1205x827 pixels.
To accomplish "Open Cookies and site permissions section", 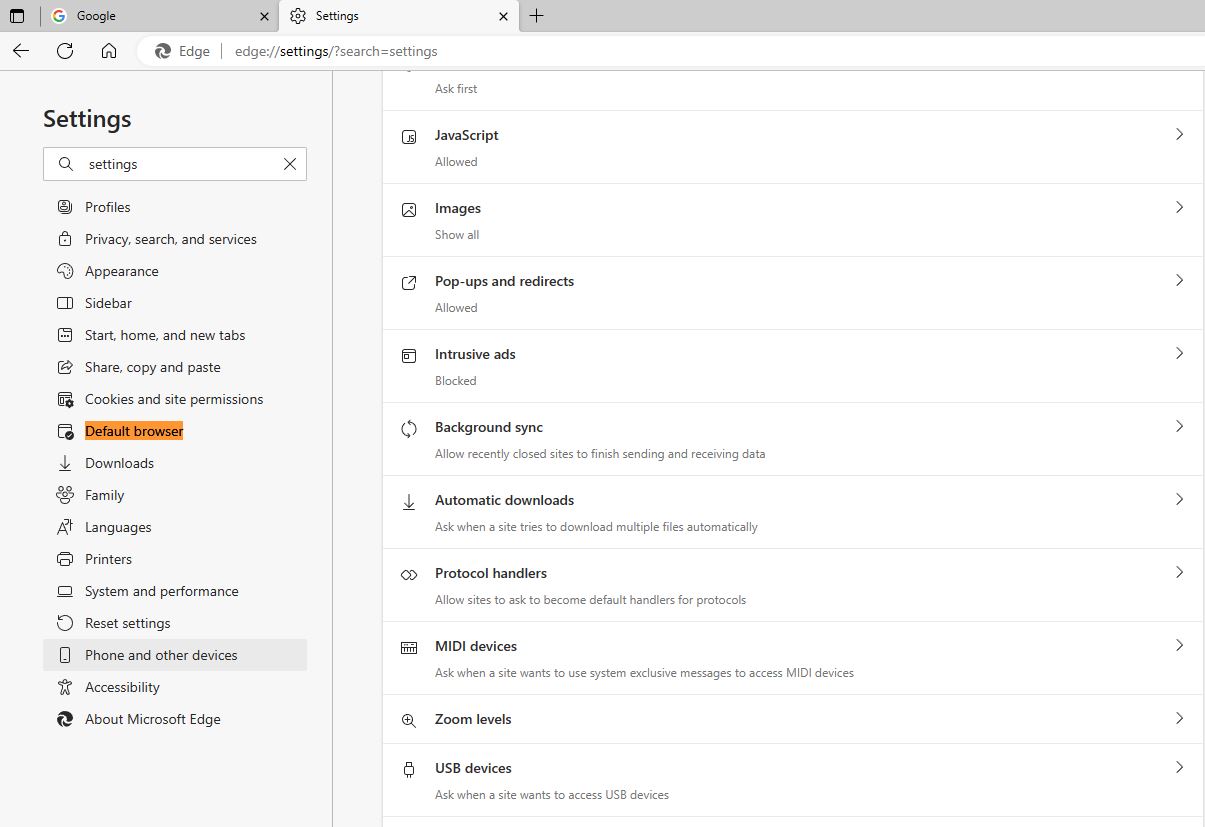I will 174,399.
